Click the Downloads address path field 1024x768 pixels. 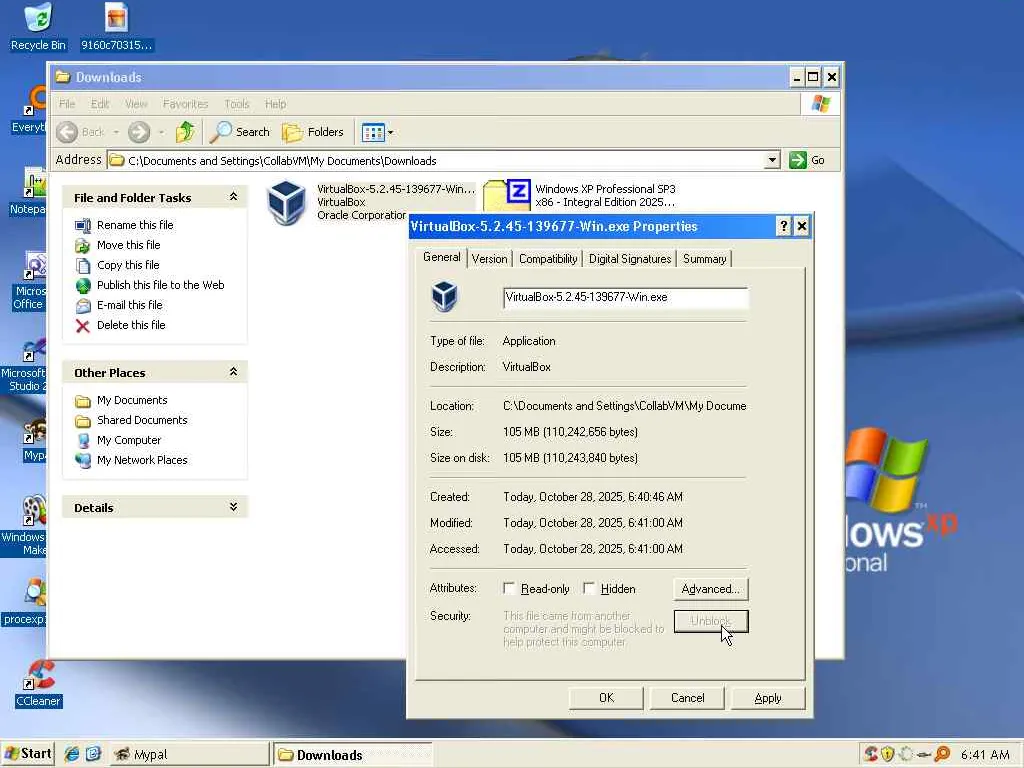click(436, 160)
